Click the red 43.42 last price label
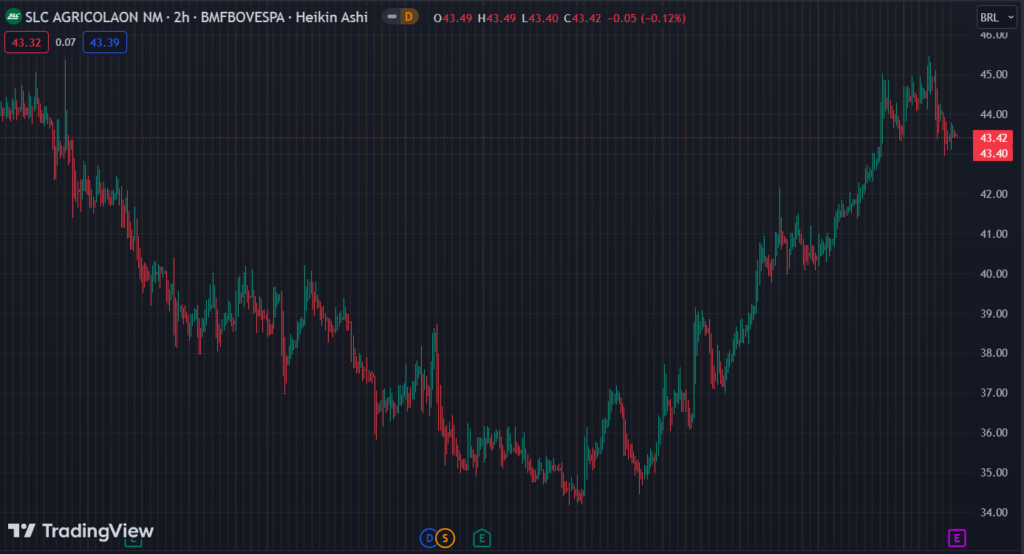 (993, 138)
